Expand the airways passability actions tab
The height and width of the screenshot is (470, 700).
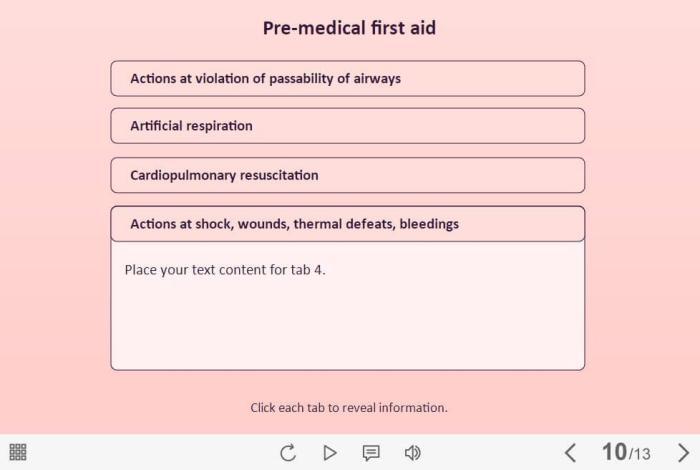pyautogui.click(x=347, y=78)
